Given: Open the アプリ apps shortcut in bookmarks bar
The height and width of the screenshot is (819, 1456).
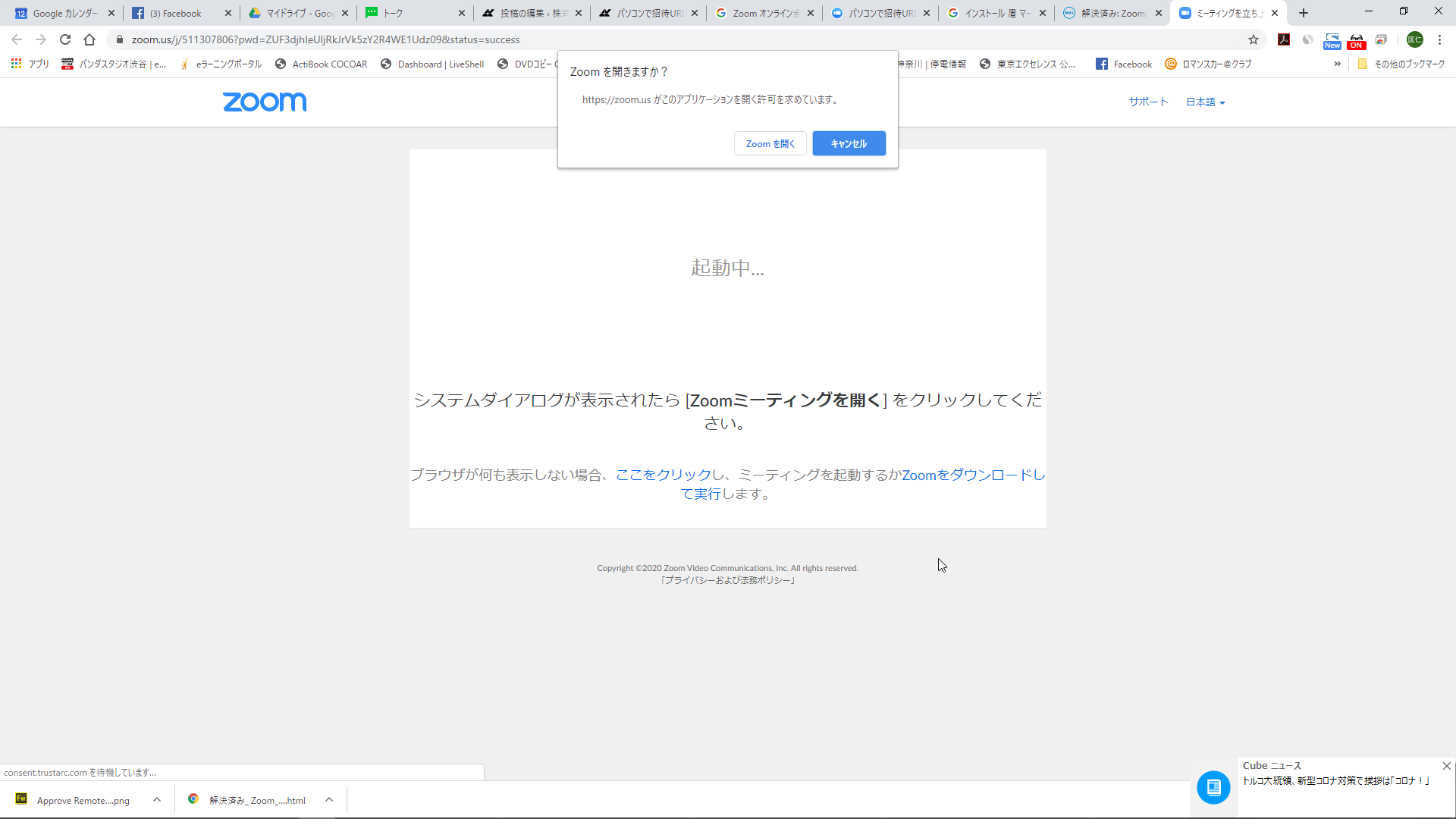Looking at the screenshot, I should click(x=30, y=64).
